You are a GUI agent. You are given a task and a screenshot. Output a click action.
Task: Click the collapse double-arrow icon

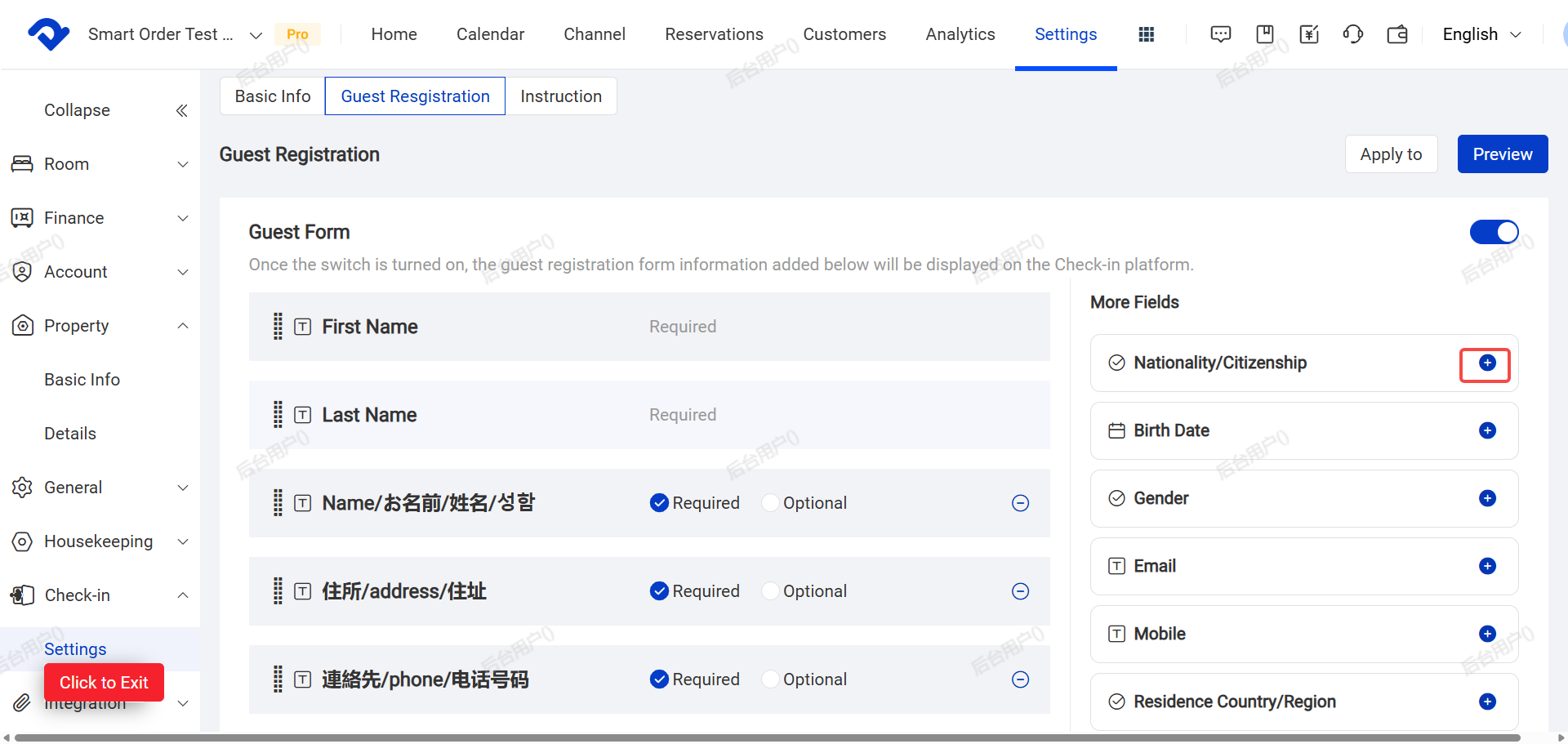pos(181,110)
